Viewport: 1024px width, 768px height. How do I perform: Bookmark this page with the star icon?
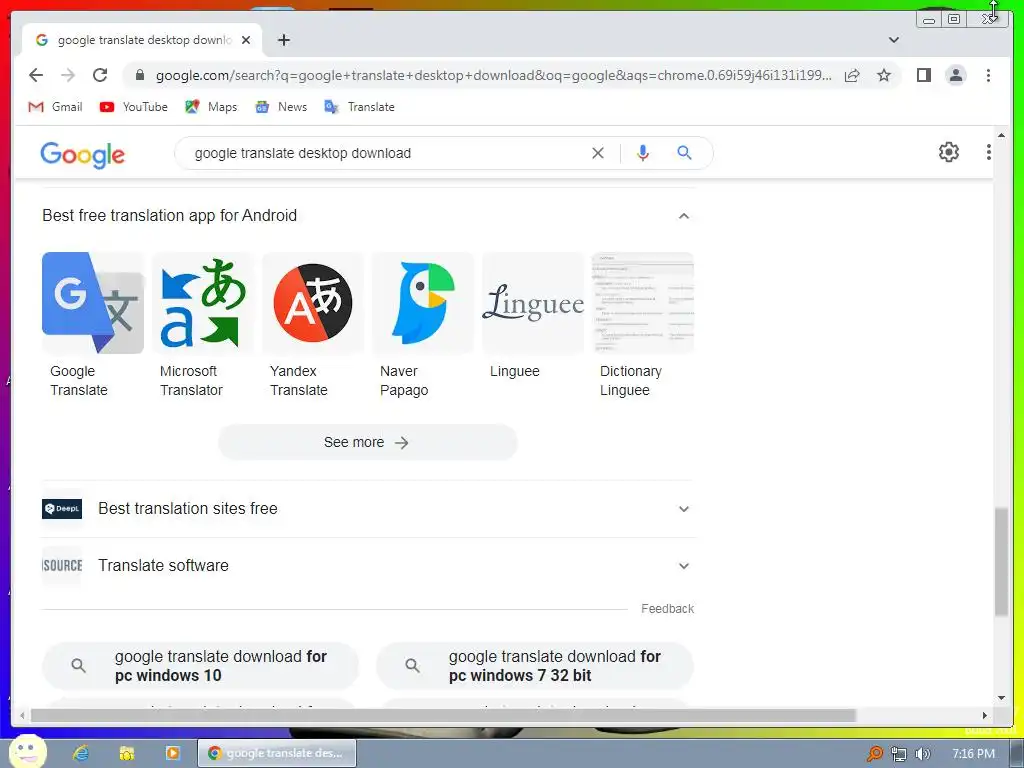884,75
